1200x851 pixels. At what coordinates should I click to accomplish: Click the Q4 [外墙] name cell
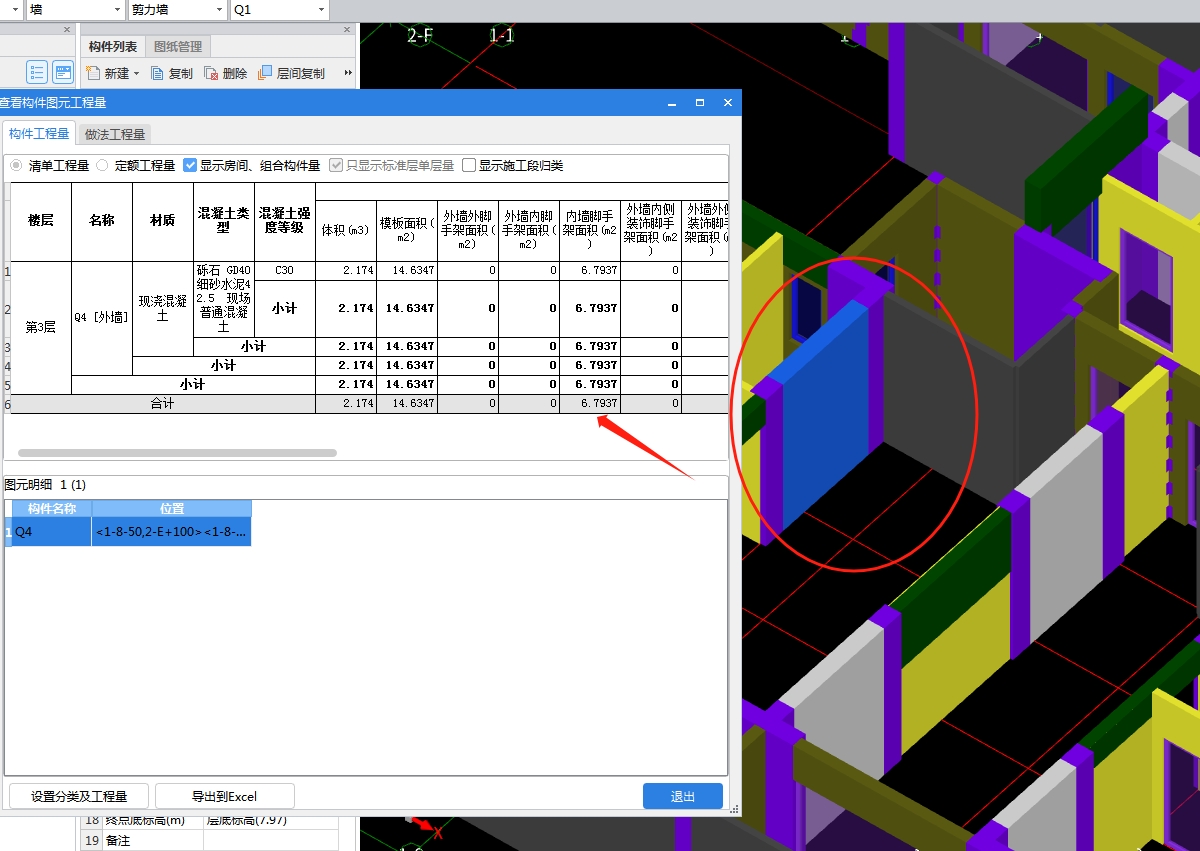(x=102, y=318)
